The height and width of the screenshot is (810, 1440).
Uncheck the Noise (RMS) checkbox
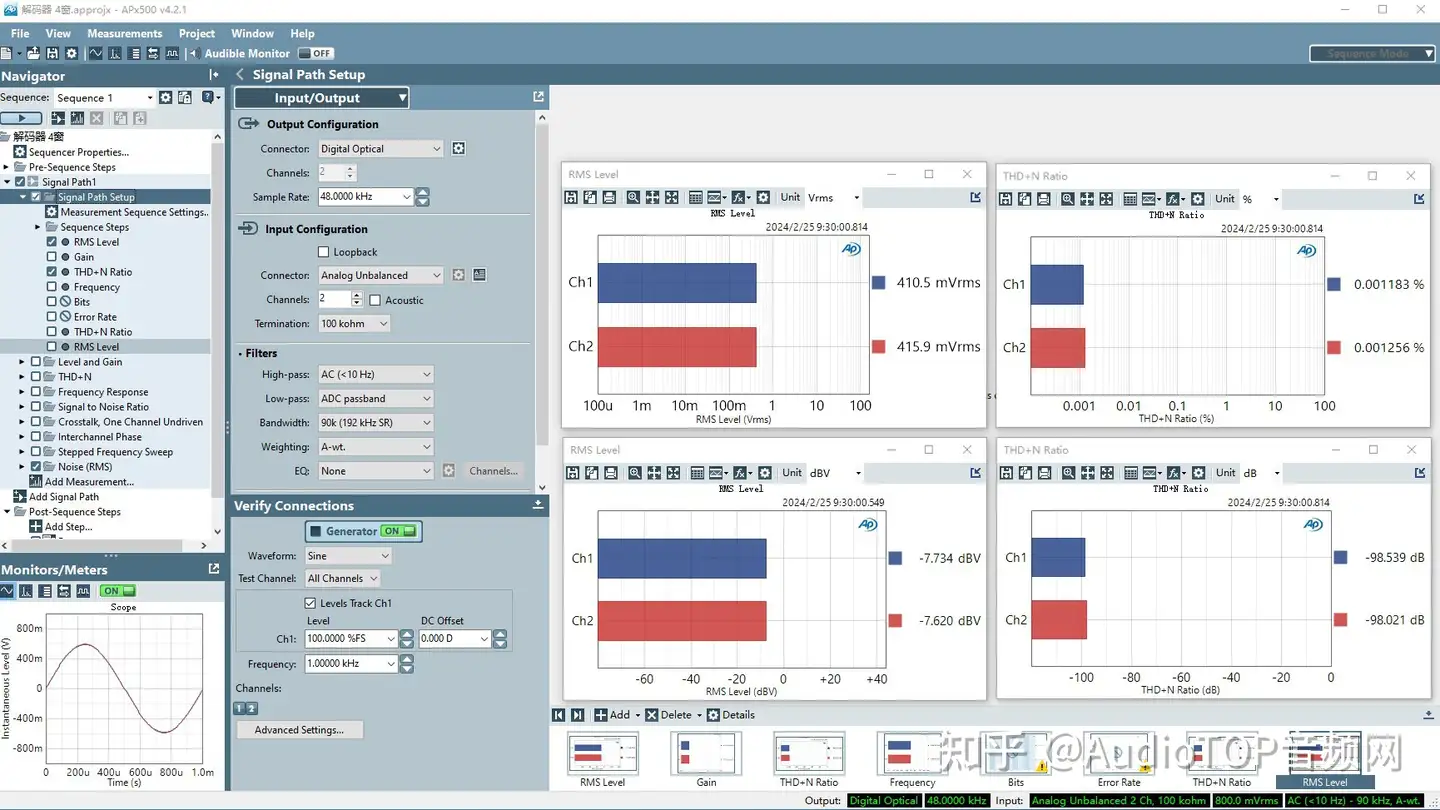pos(36,467)
